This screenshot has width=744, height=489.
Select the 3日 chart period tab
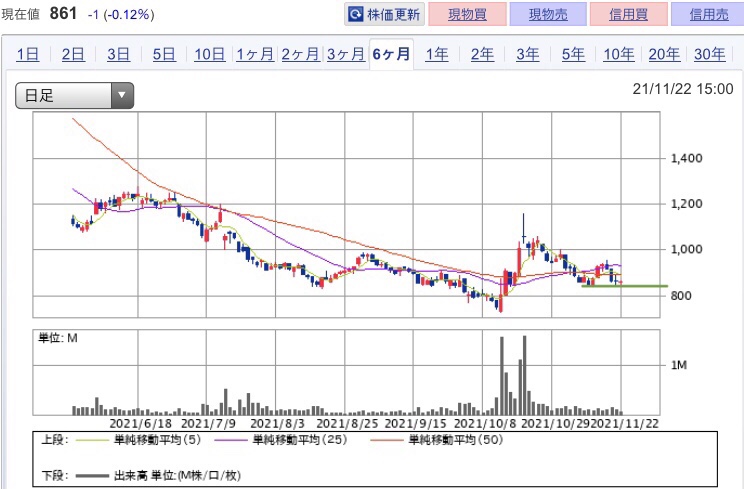pos(118,55)
